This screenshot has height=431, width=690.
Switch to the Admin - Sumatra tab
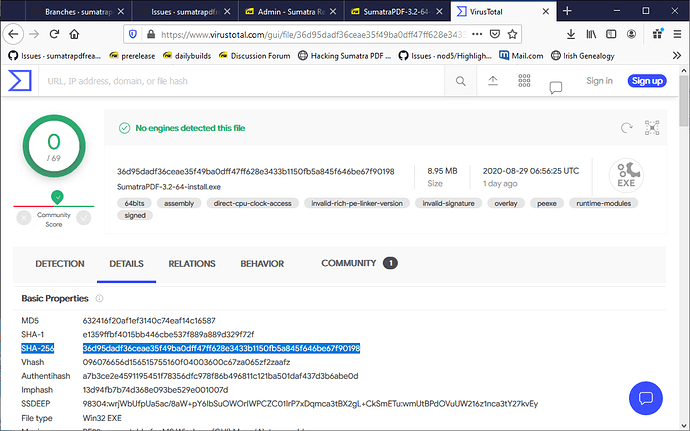pyautogui.click(x=291, y=11)
